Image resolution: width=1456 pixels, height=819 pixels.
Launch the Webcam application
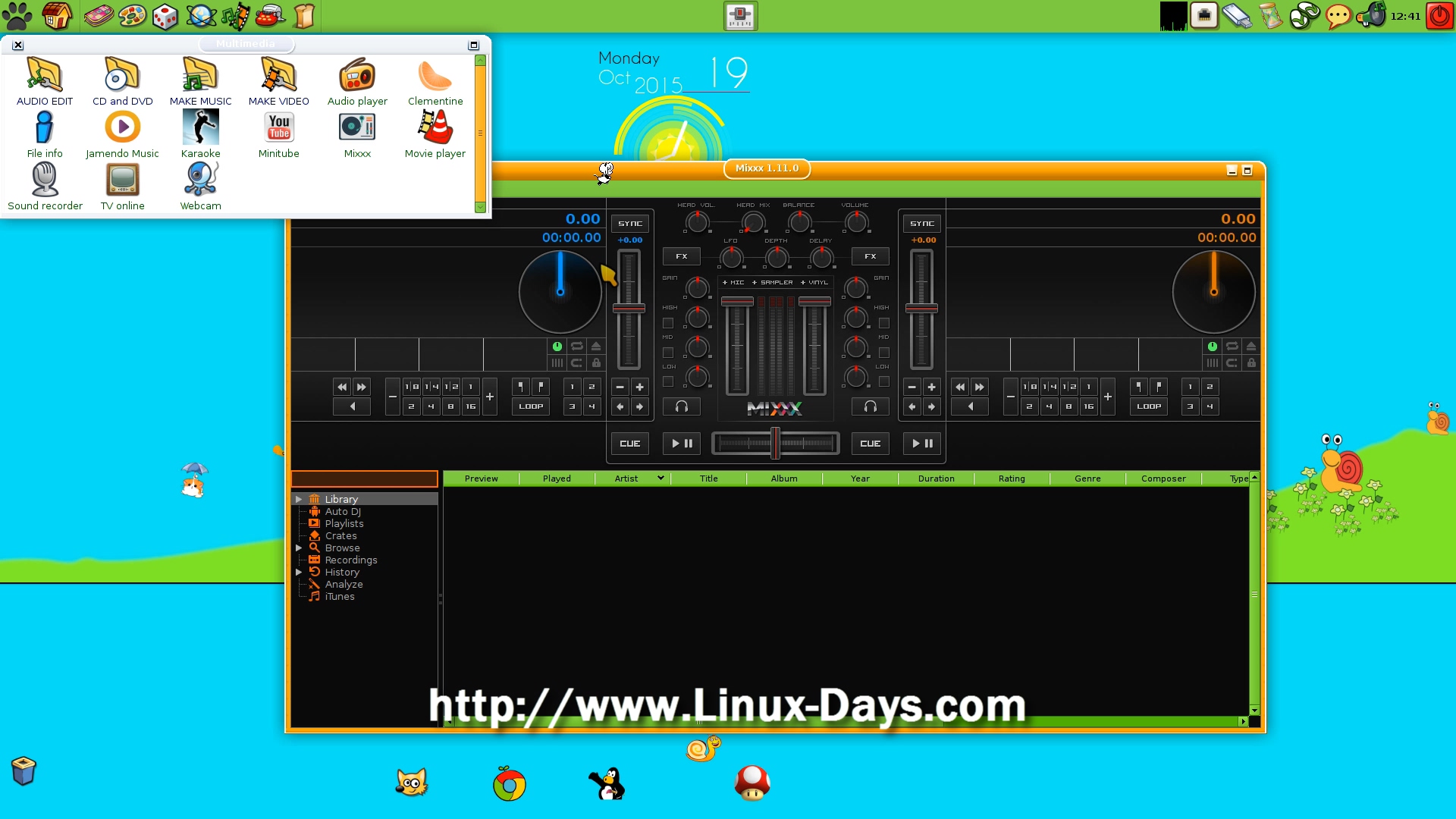click(x=200, y=187)
